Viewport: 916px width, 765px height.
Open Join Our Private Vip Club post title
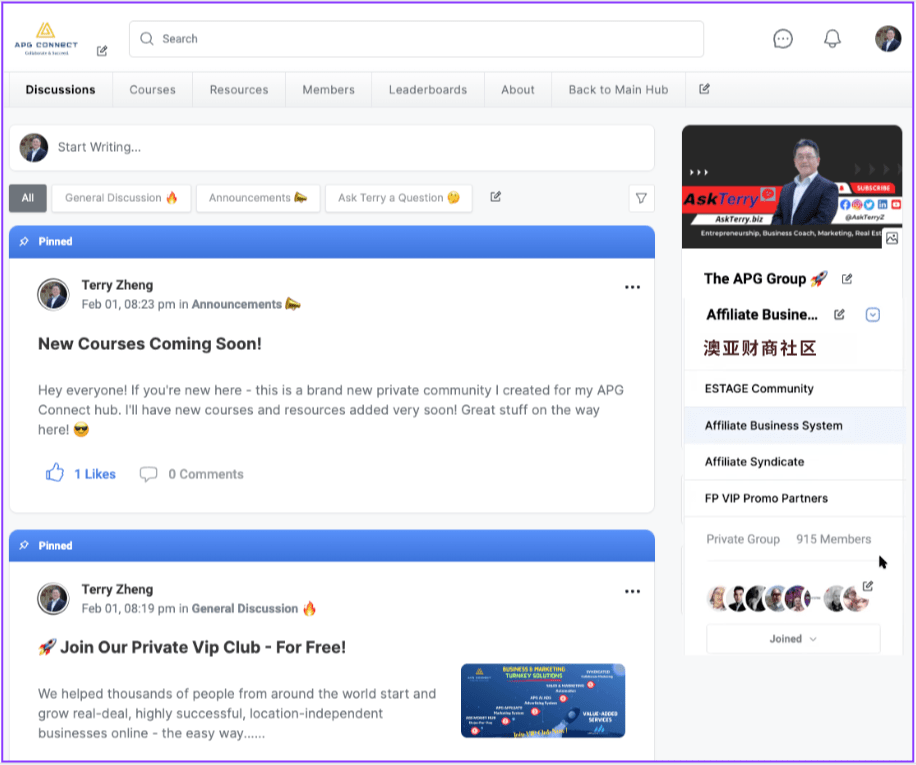pyautogui.click(x=192, y=647)
